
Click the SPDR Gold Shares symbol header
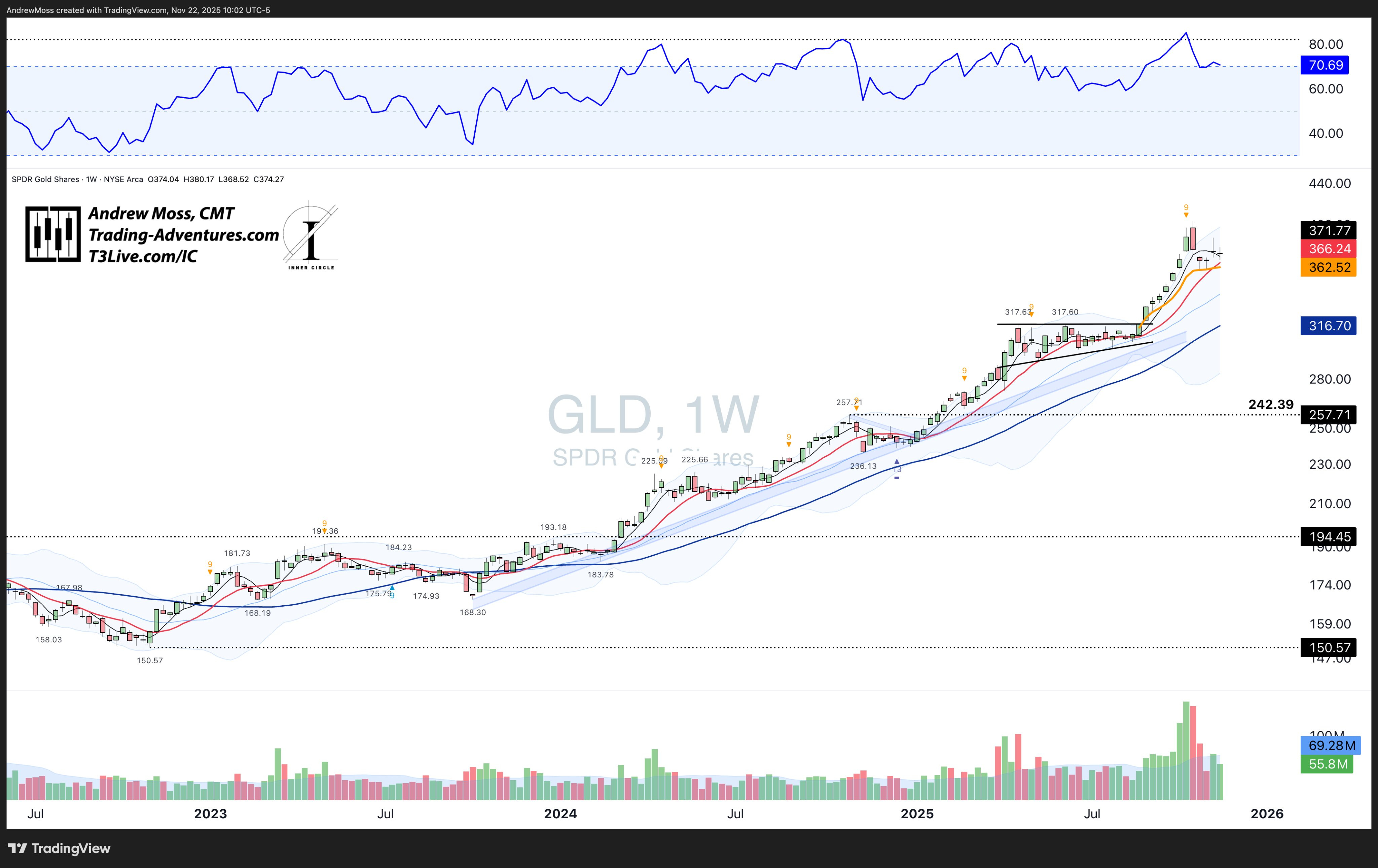(x=46, y=180)
